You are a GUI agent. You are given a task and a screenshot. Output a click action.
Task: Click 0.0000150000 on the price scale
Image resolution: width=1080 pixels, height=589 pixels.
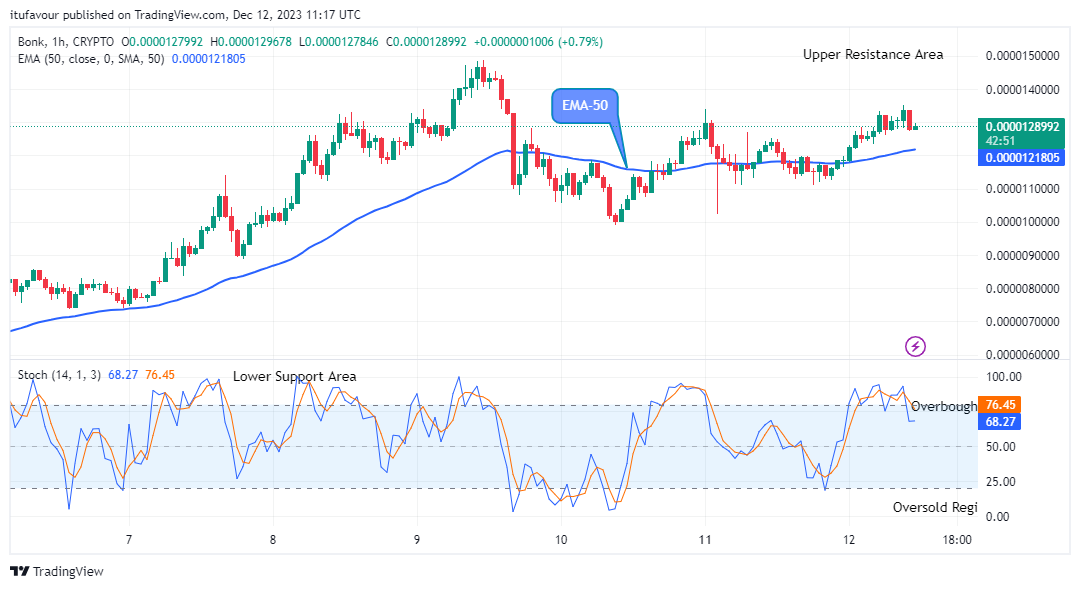(1023, 56)
